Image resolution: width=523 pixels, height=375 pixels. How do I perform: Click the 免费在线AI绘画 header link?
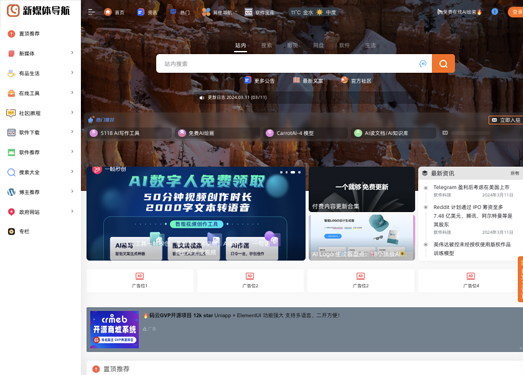[x=460, y=12]
